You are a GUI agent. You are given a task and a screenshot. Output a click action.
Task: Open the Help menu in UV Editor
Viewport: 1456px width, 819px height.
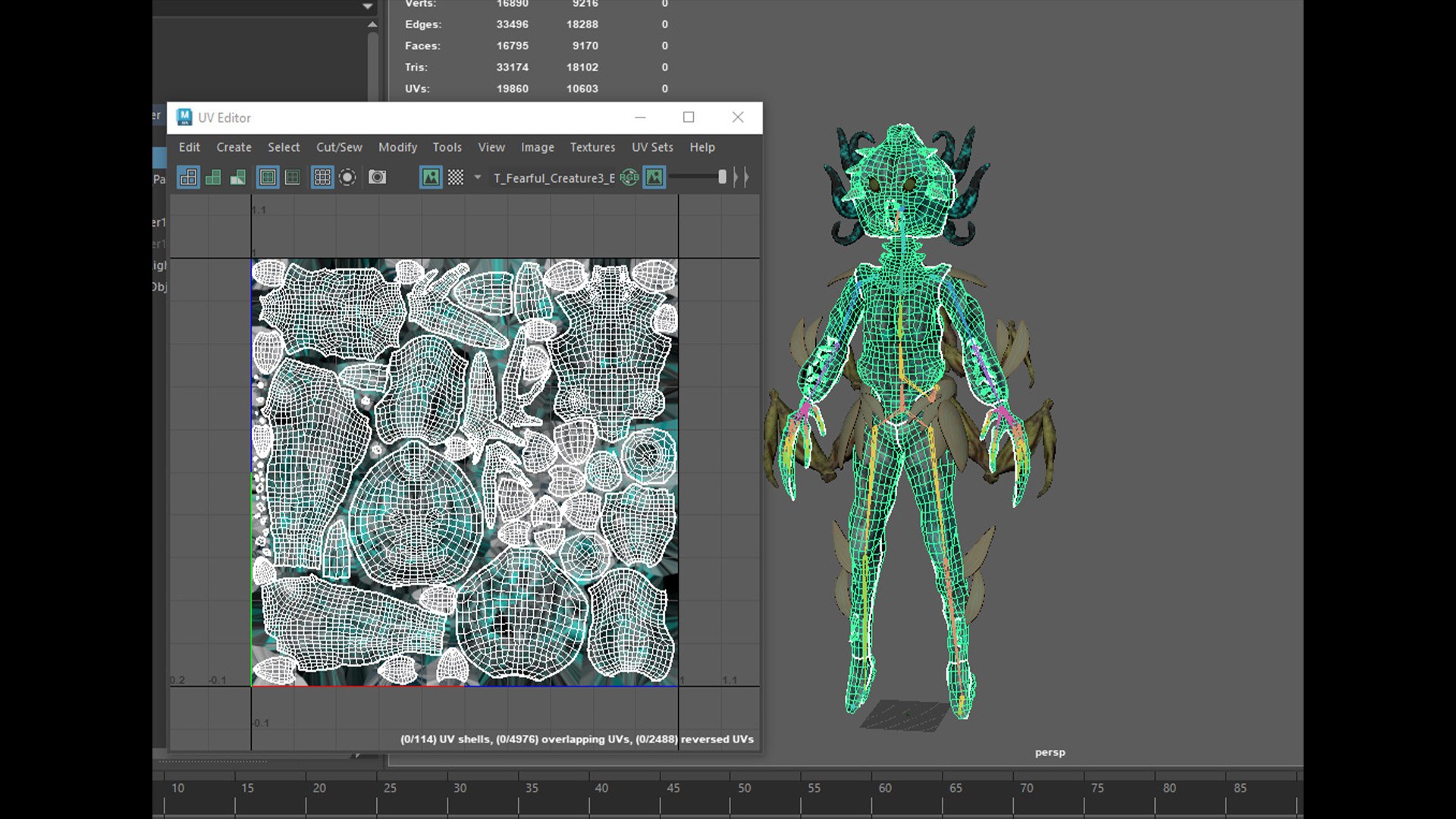(702, 147)
